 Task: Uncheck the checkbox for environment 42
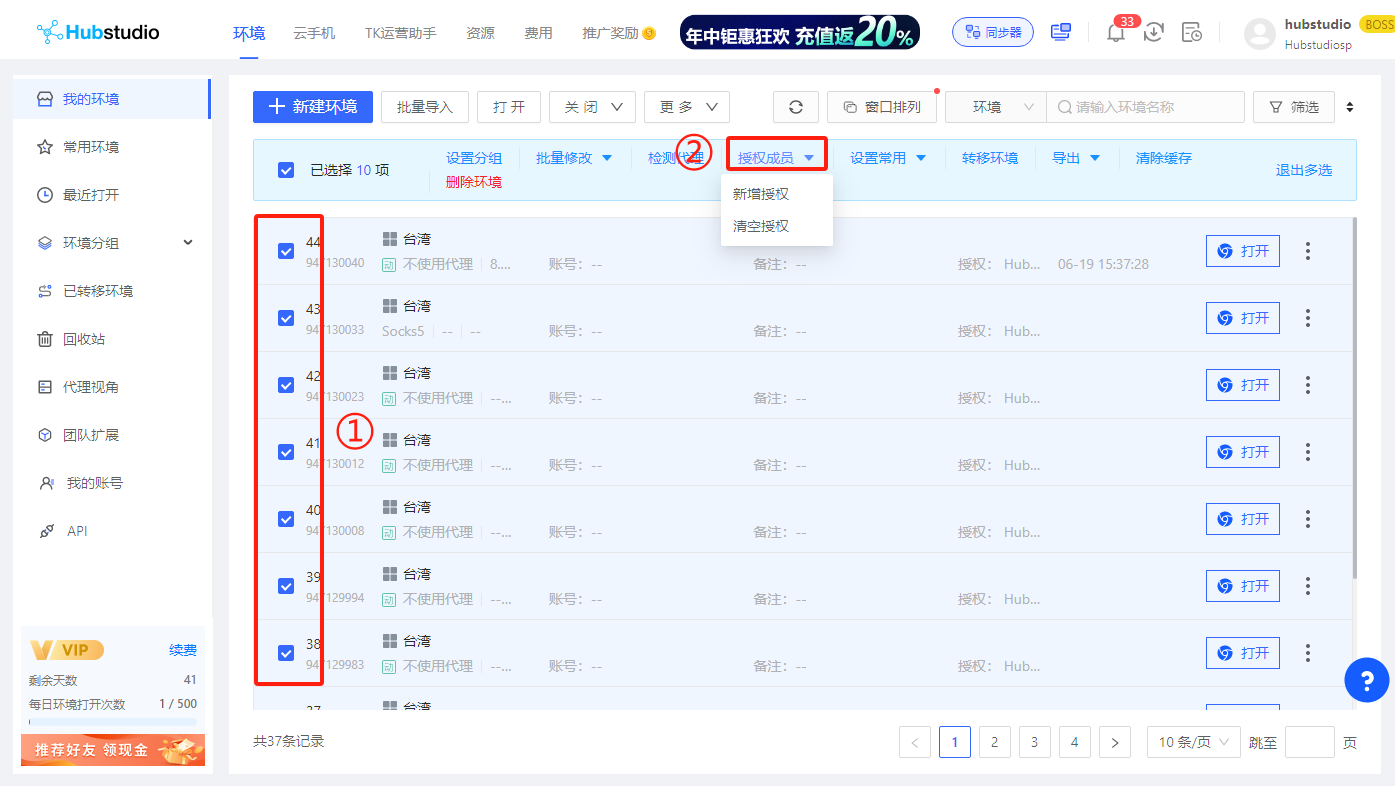286,385
